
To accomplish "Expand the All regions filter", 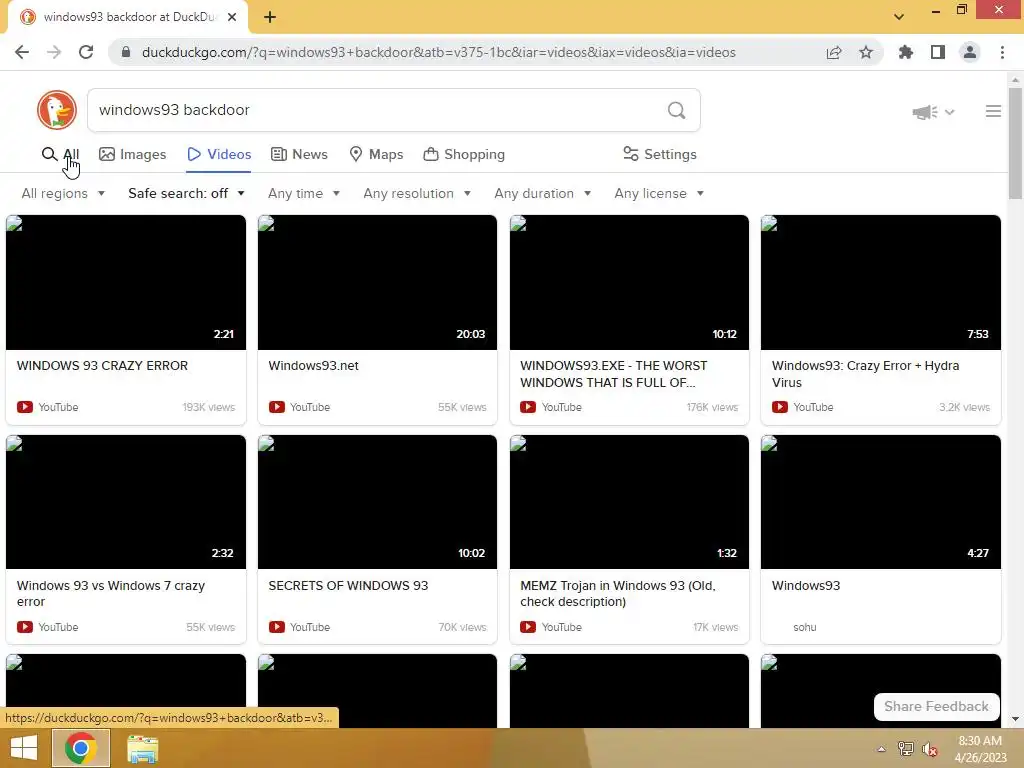I will [x=63, y=193].
